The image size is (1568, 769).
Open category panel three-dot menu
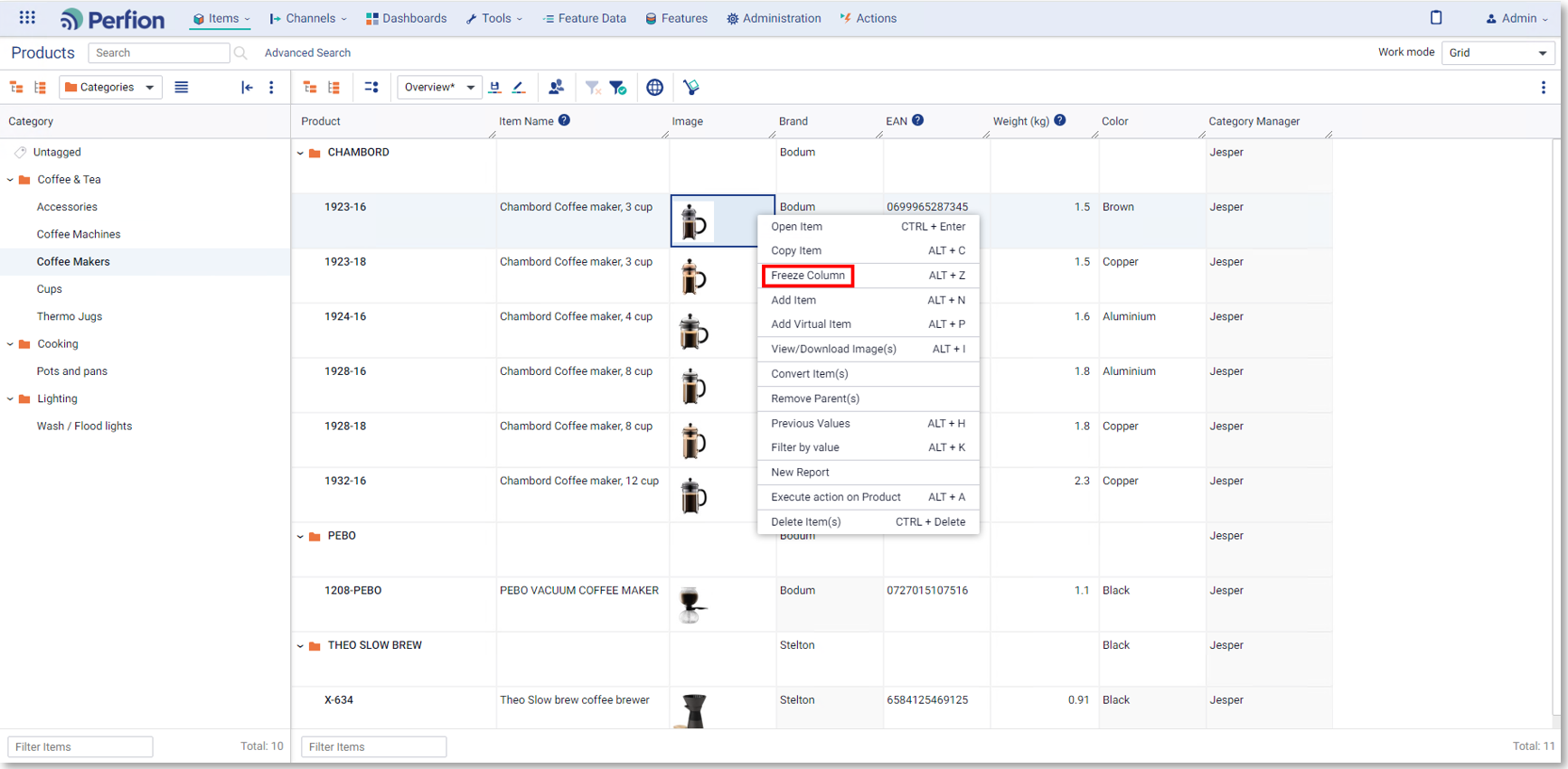point(271,88)
